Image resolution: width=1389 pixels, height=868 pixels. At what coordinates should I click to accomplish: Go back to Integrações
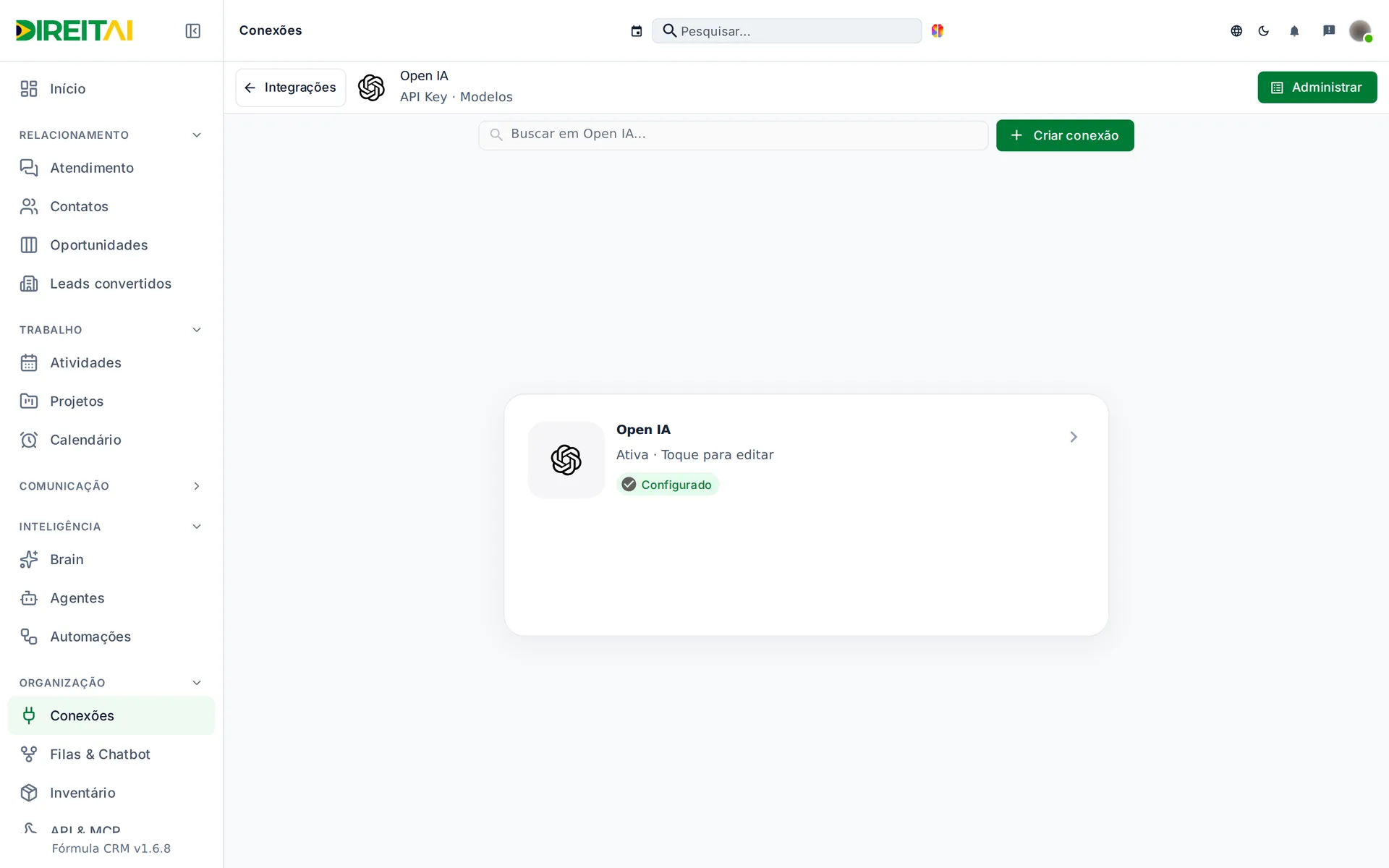click(291, 88)
